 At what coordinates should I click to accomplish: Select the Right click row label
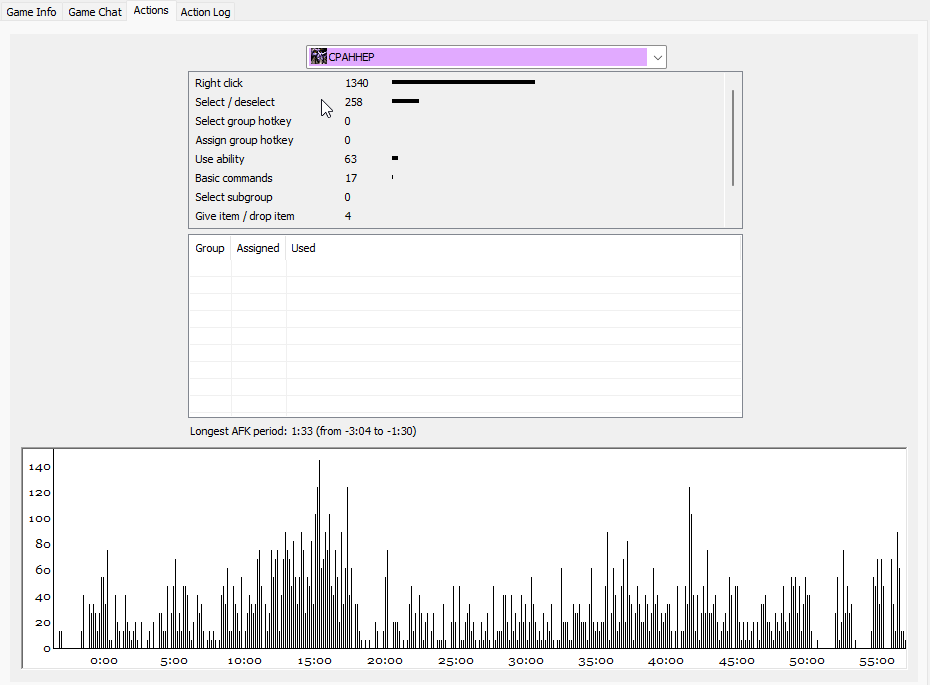[x=219, y=83]
